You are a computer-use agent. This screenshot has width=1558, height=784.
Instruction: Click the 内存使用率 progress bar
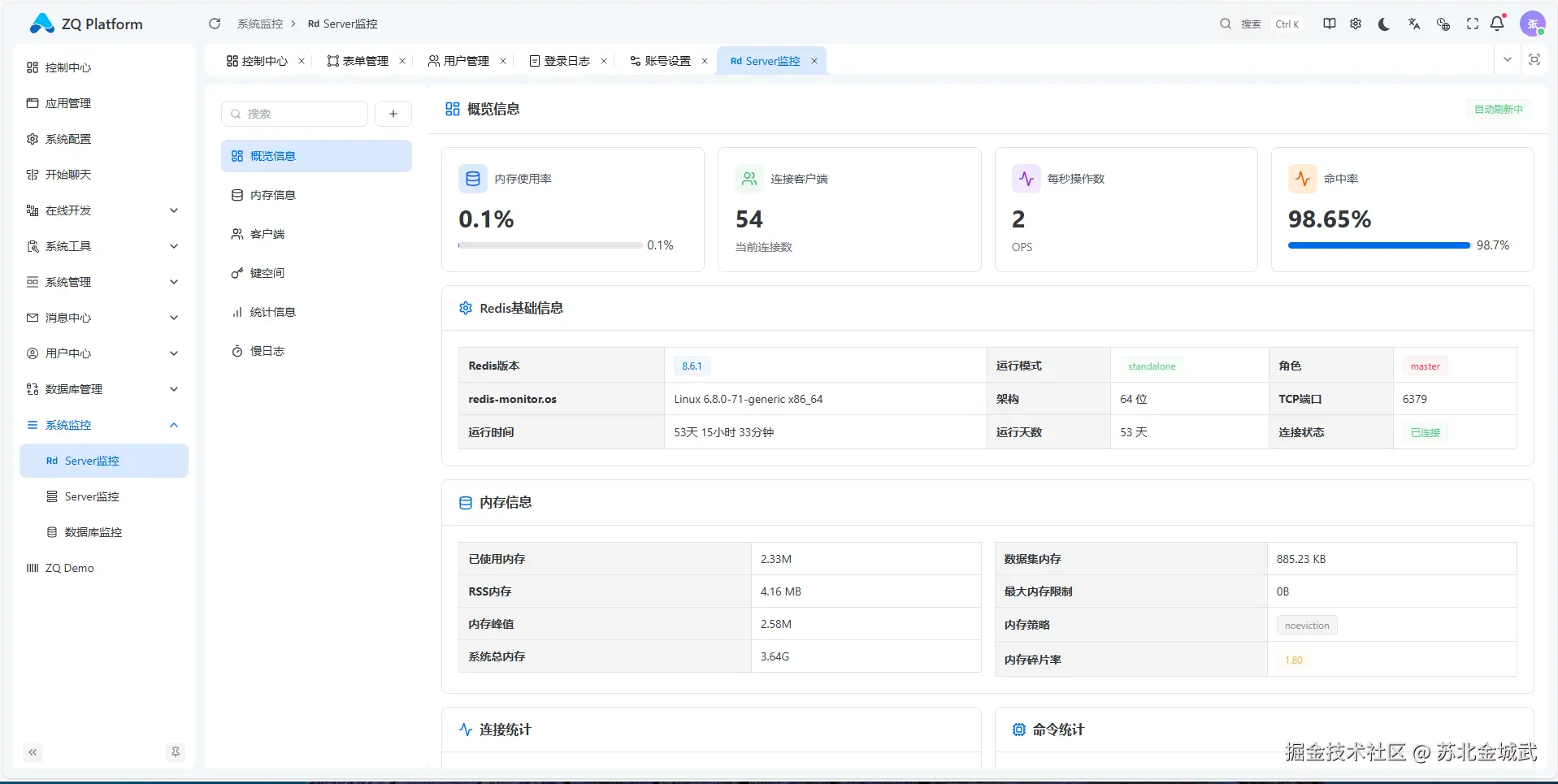pos(550,245)
